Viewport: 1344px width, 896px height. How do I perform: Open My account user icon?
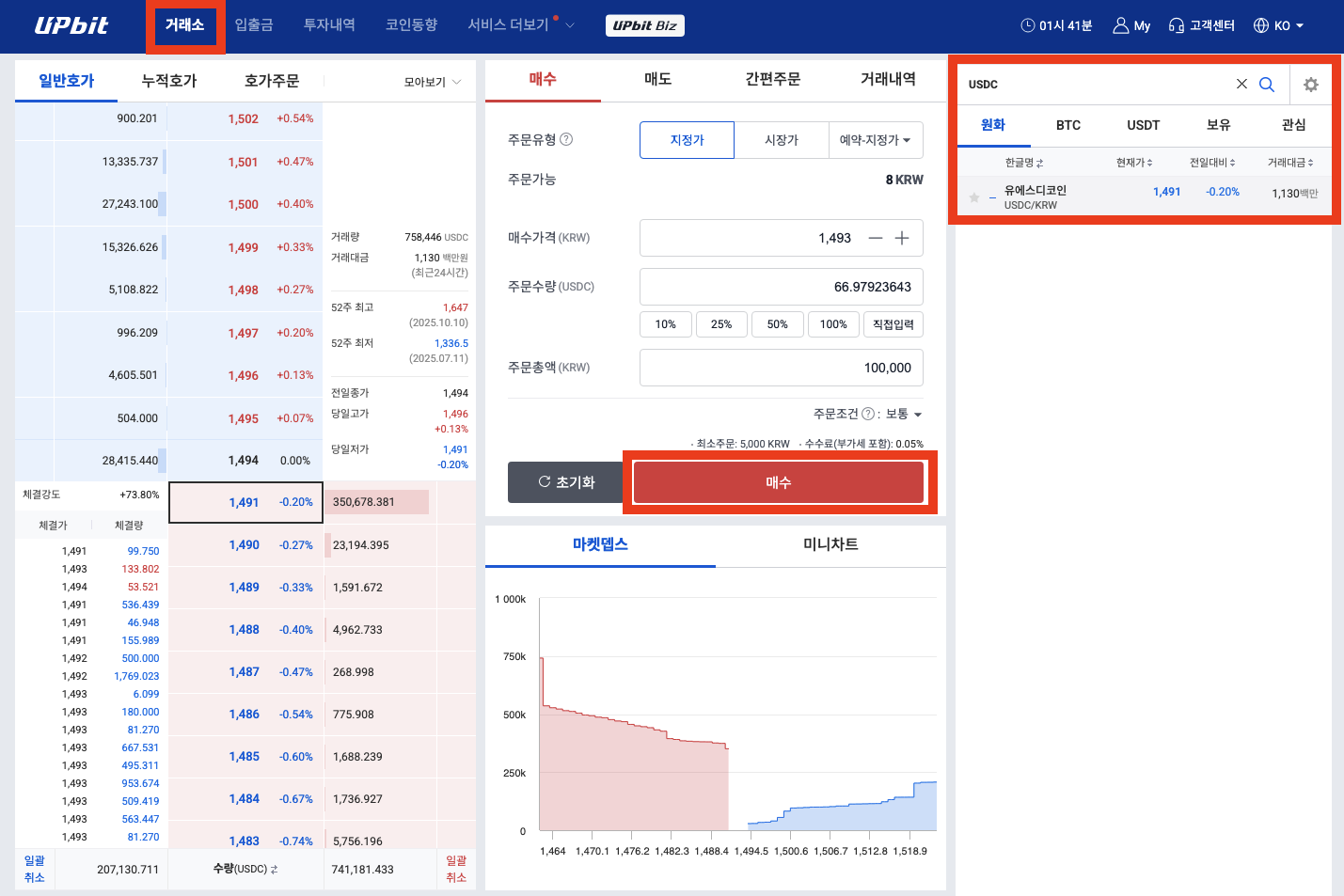1120,25
